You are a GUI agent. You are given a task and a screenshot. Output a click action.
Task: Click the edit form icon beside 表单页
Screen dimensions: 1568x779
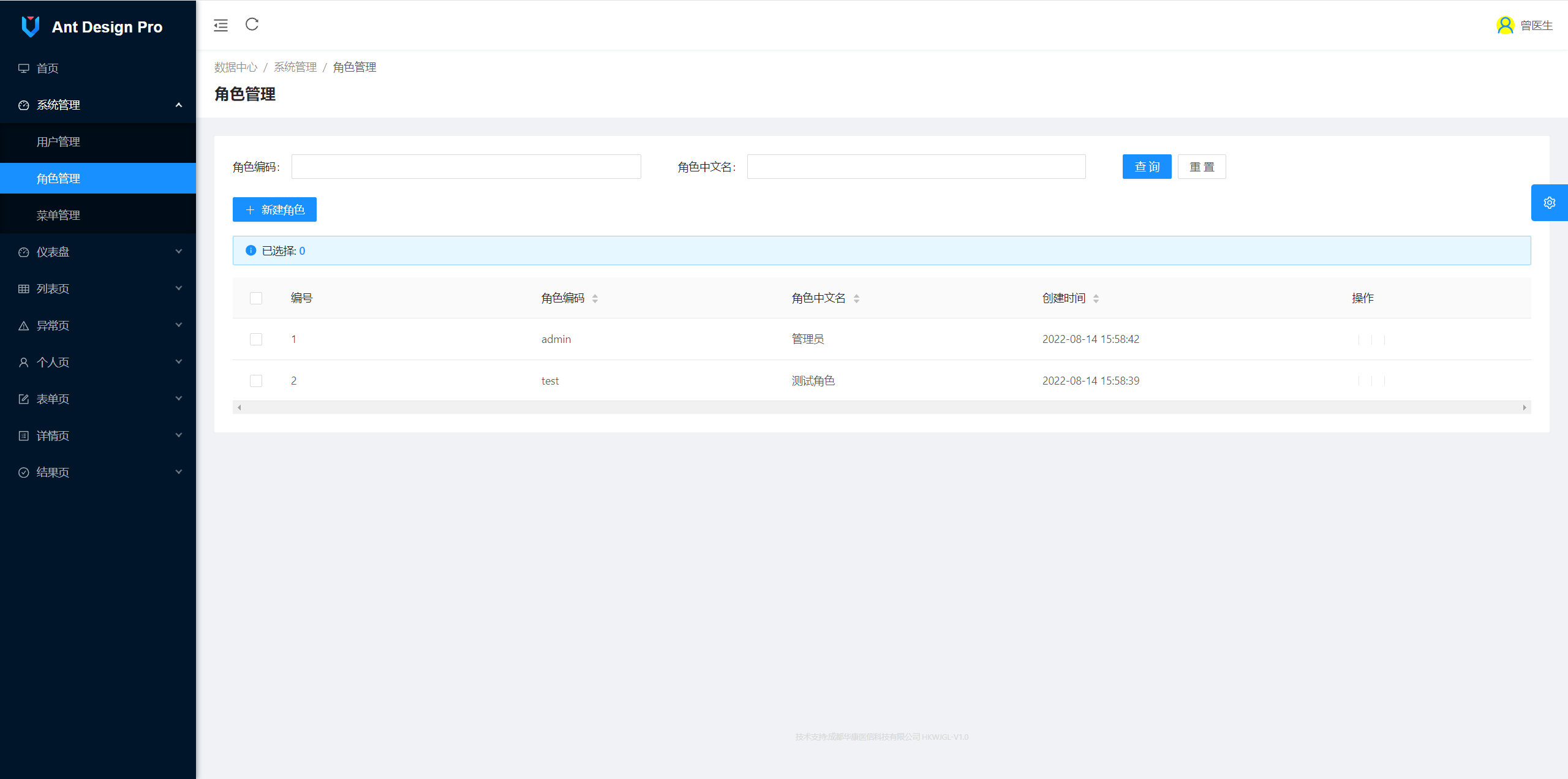tap(24, 399)
